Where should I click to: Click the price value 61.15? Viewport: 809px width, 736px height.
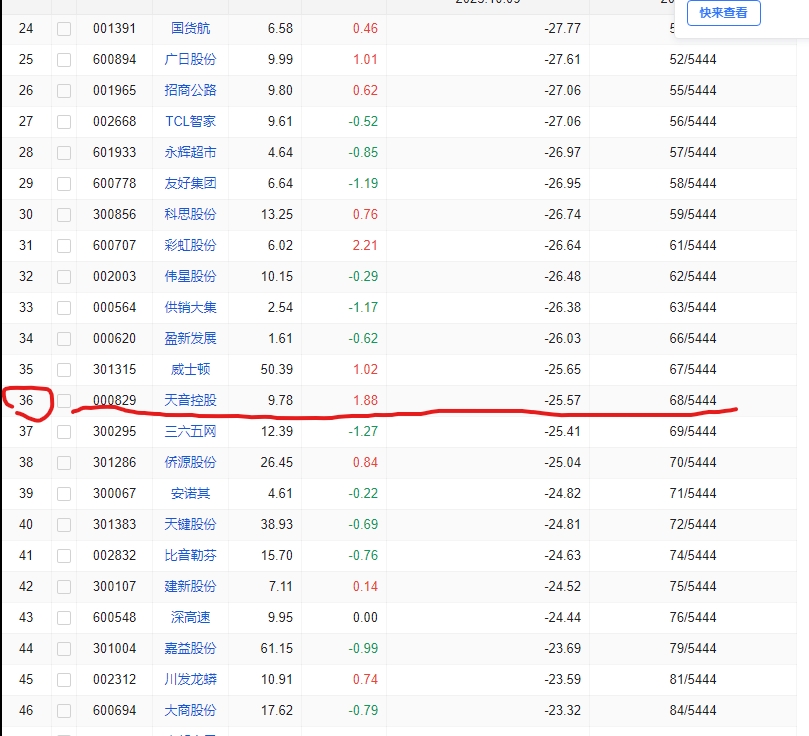click(277, 648)
